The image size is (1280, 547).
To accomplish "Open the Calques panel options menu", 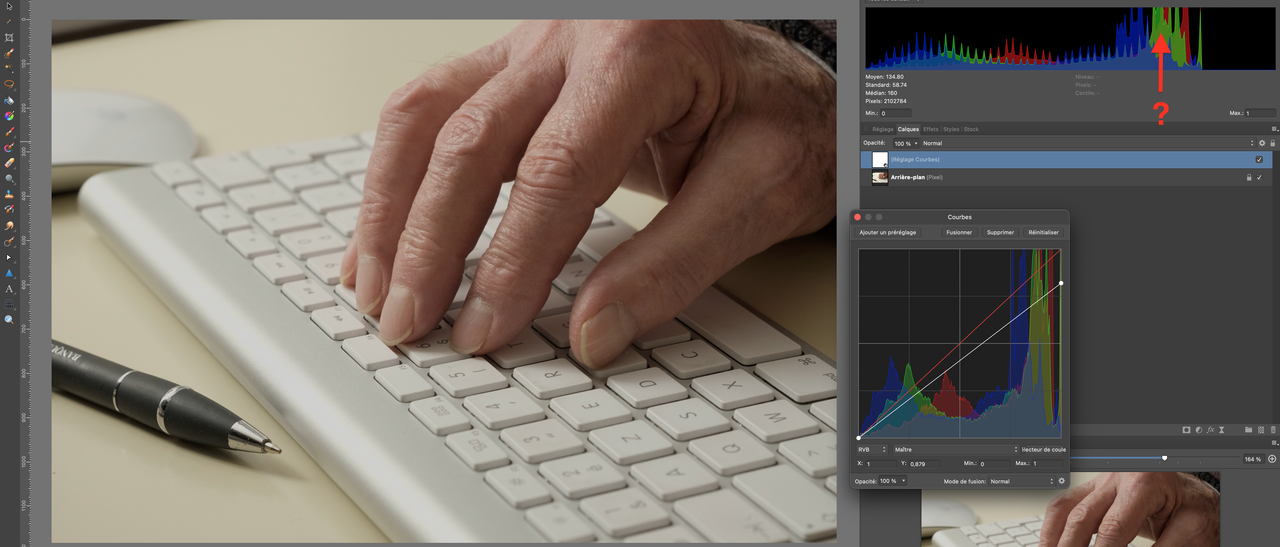I will click(1274, 129).
